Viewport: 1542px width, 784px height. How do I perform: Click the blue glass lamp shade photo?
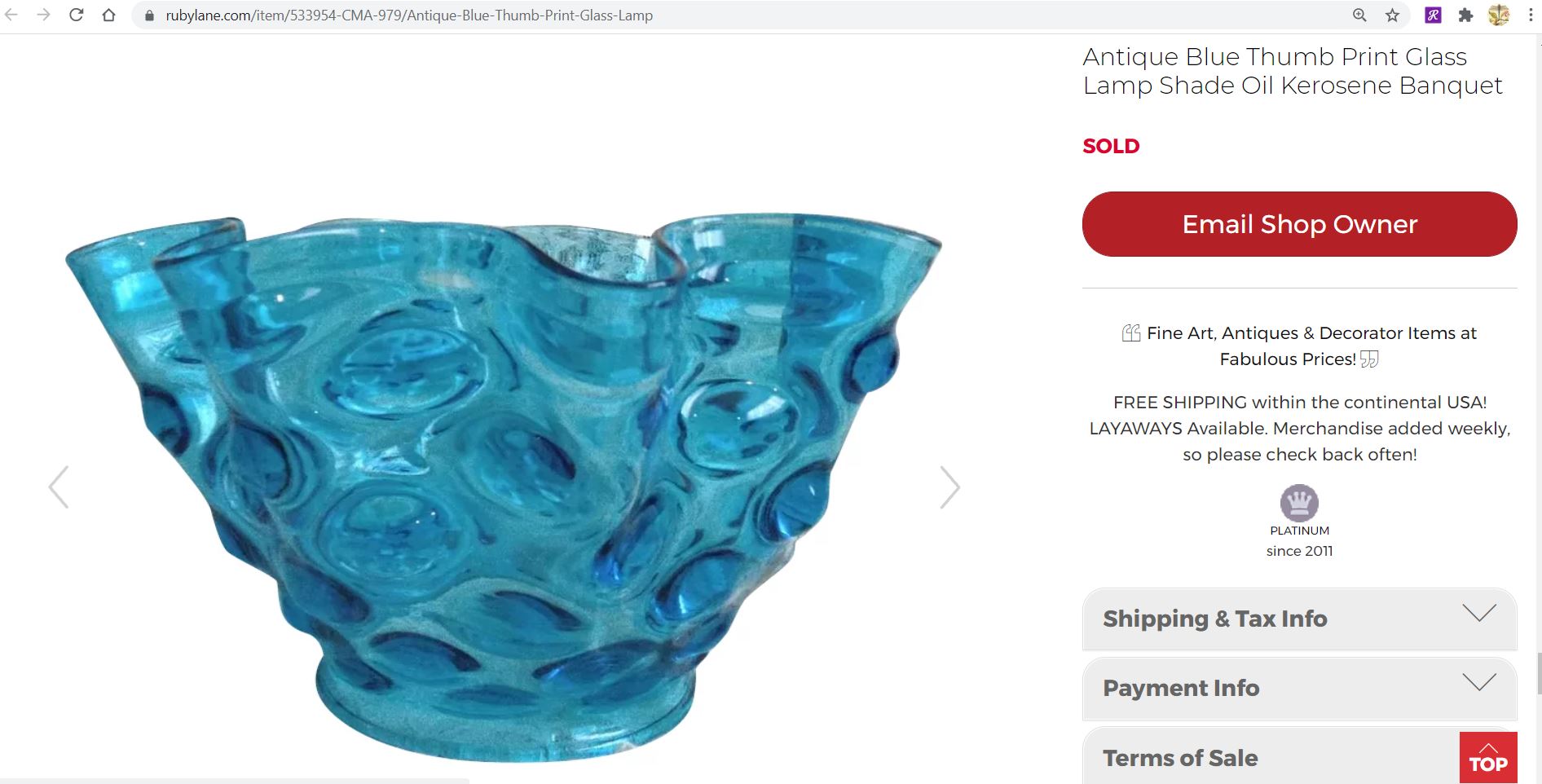point(503,487)
